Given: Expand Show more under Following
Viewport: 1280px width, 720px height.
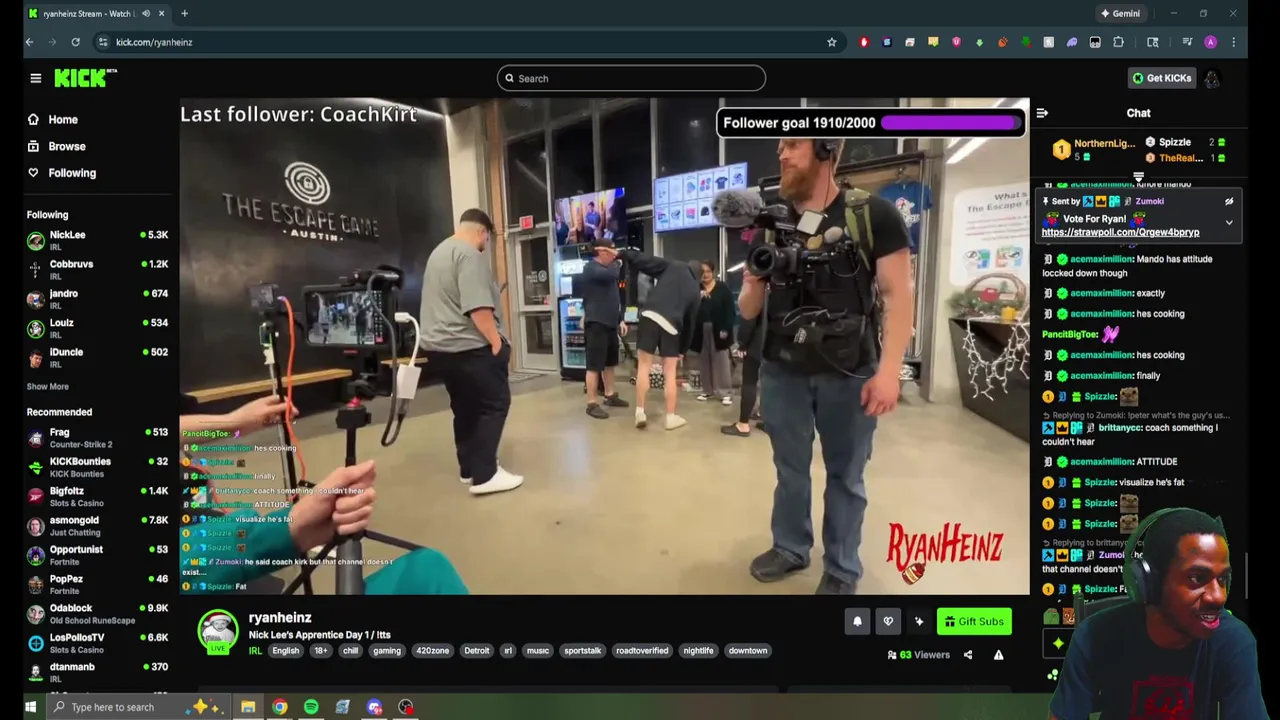Looking at the screenshot, I should point(47,386).
